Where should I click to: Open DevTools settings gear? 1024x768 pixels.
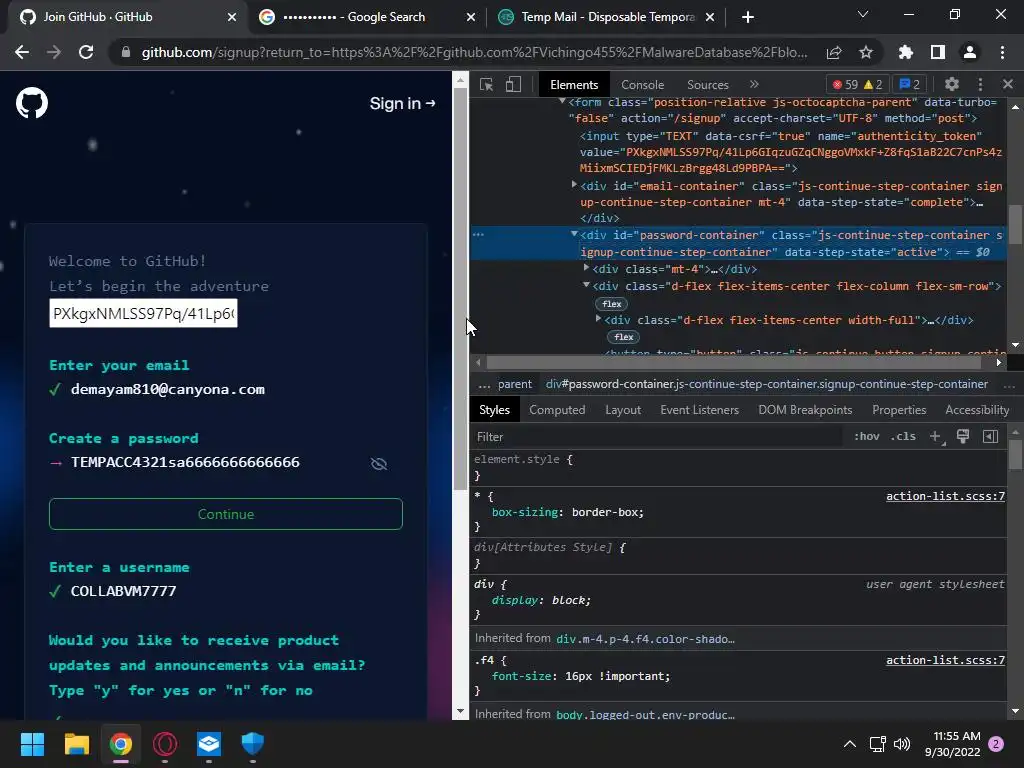[x=952, y=84]
